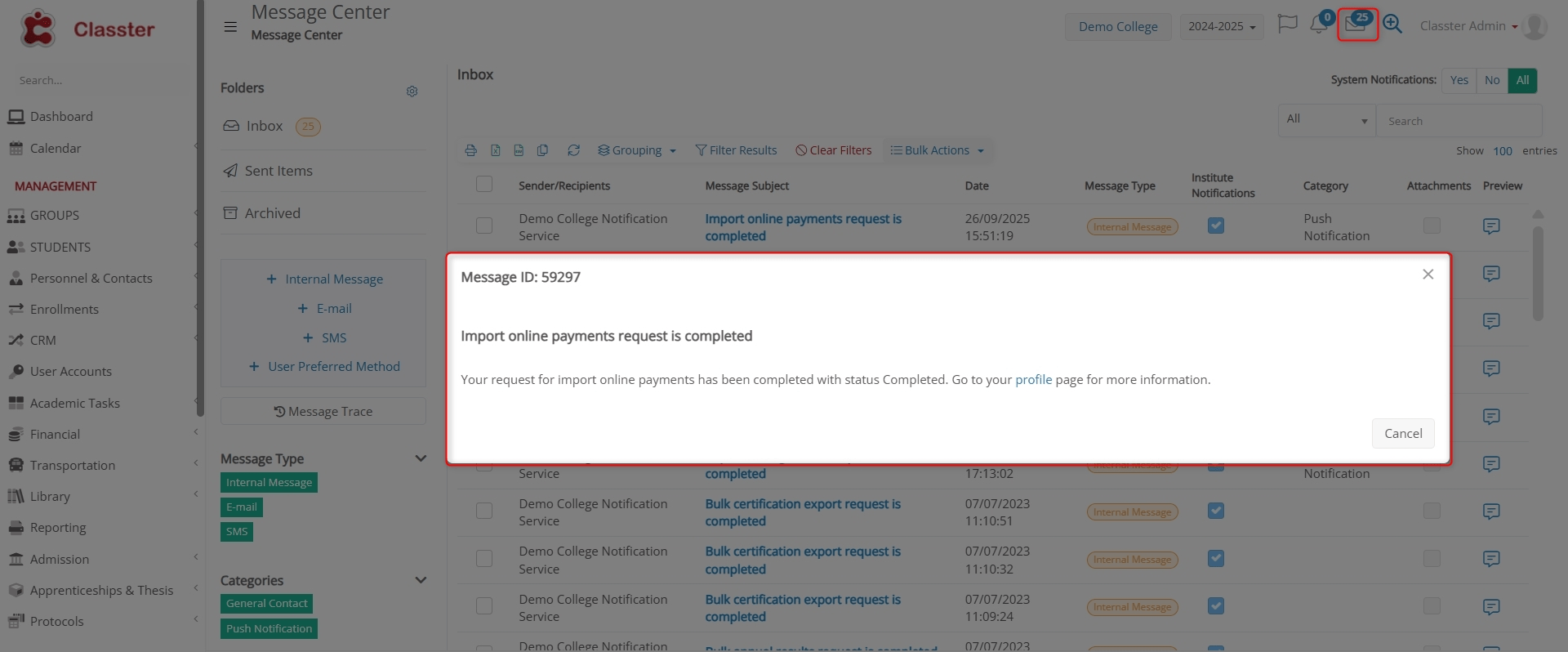Follow the profile link in the message
Image resolution: width=1568 pixels, height=652 pixels.
click(x=1033, y=380)
